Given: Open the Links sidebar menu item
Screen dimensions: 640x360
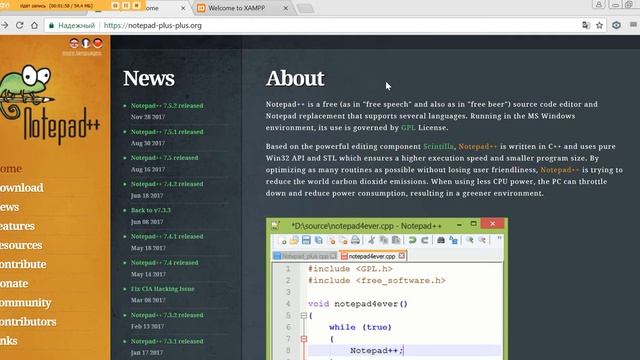Looking at the screenshot, I should click(x=9, y=341).
